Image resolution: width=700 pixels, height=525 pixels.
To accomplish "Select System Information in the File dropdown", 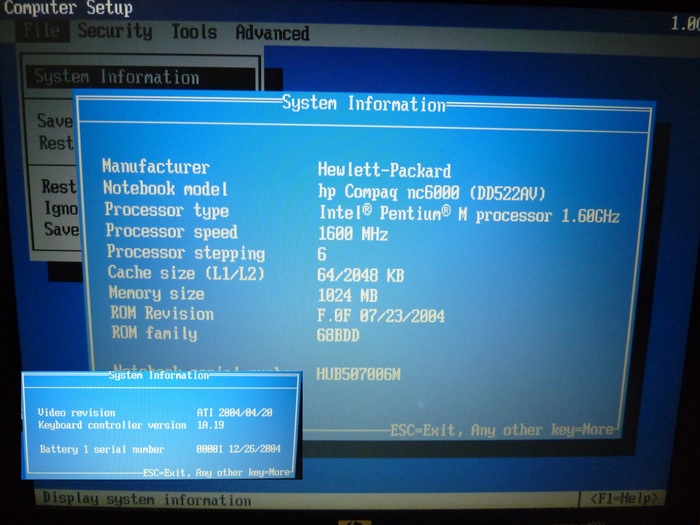I will 117,77.
